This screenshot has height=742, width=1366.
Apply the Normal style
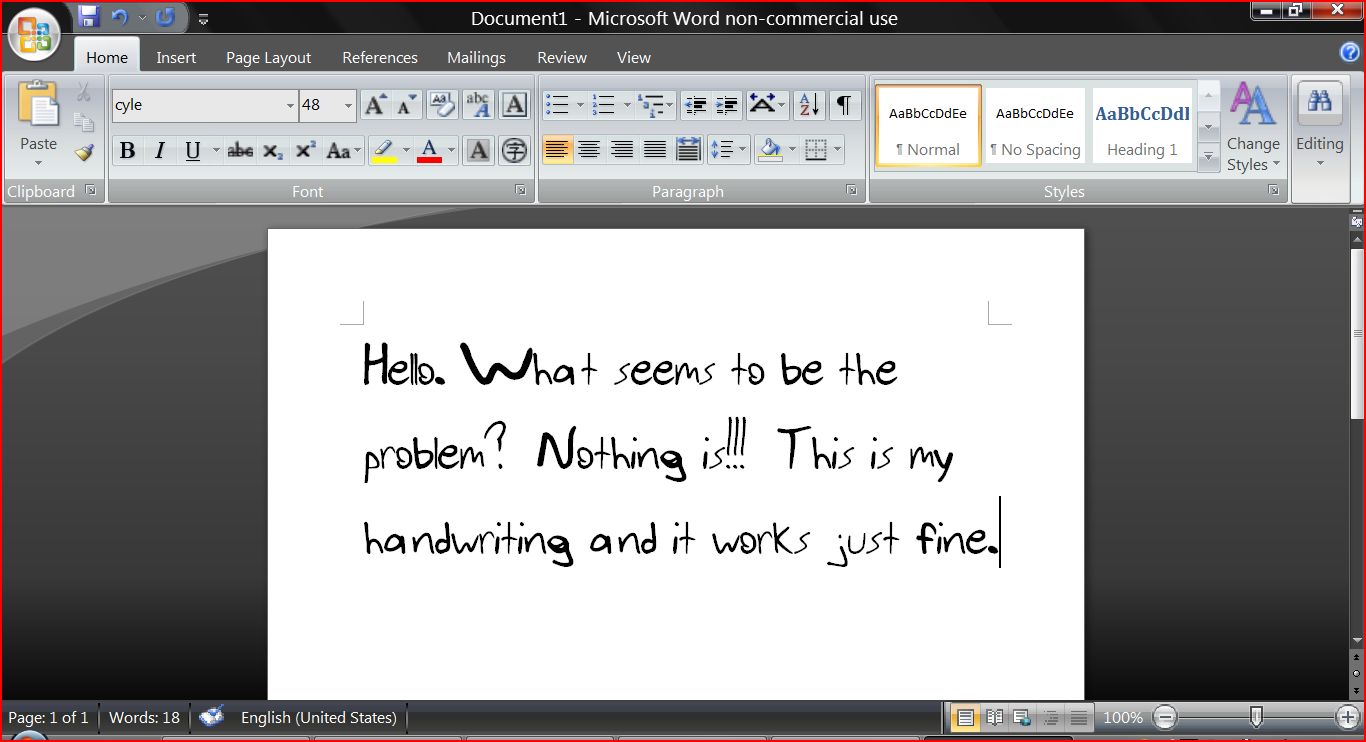click(928, 125)
